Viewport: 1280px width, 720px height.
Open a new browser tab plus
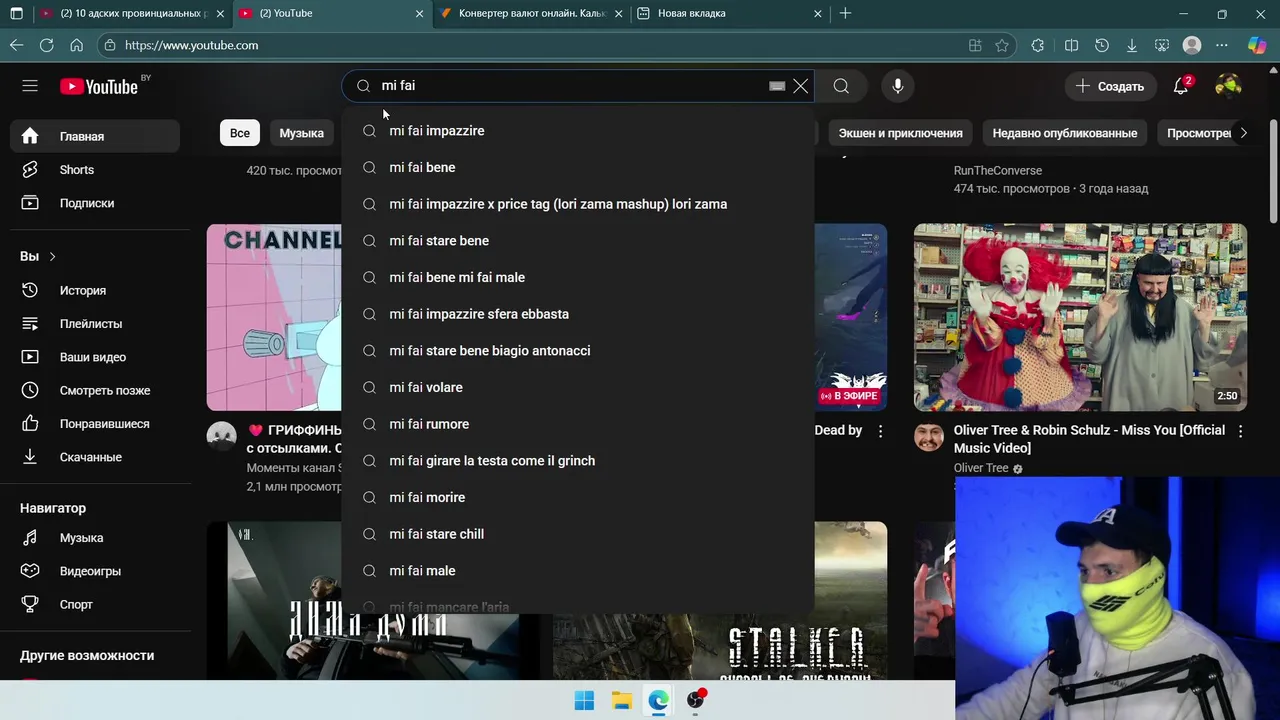point(845,13)
